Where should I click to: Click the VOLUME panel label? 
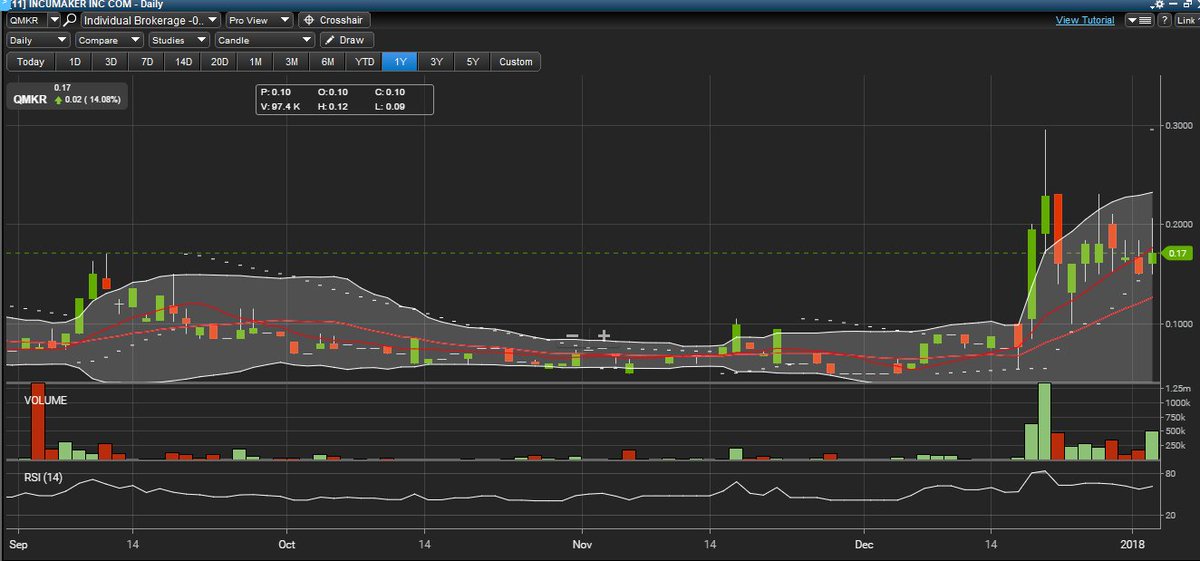[x=44, y=400]
